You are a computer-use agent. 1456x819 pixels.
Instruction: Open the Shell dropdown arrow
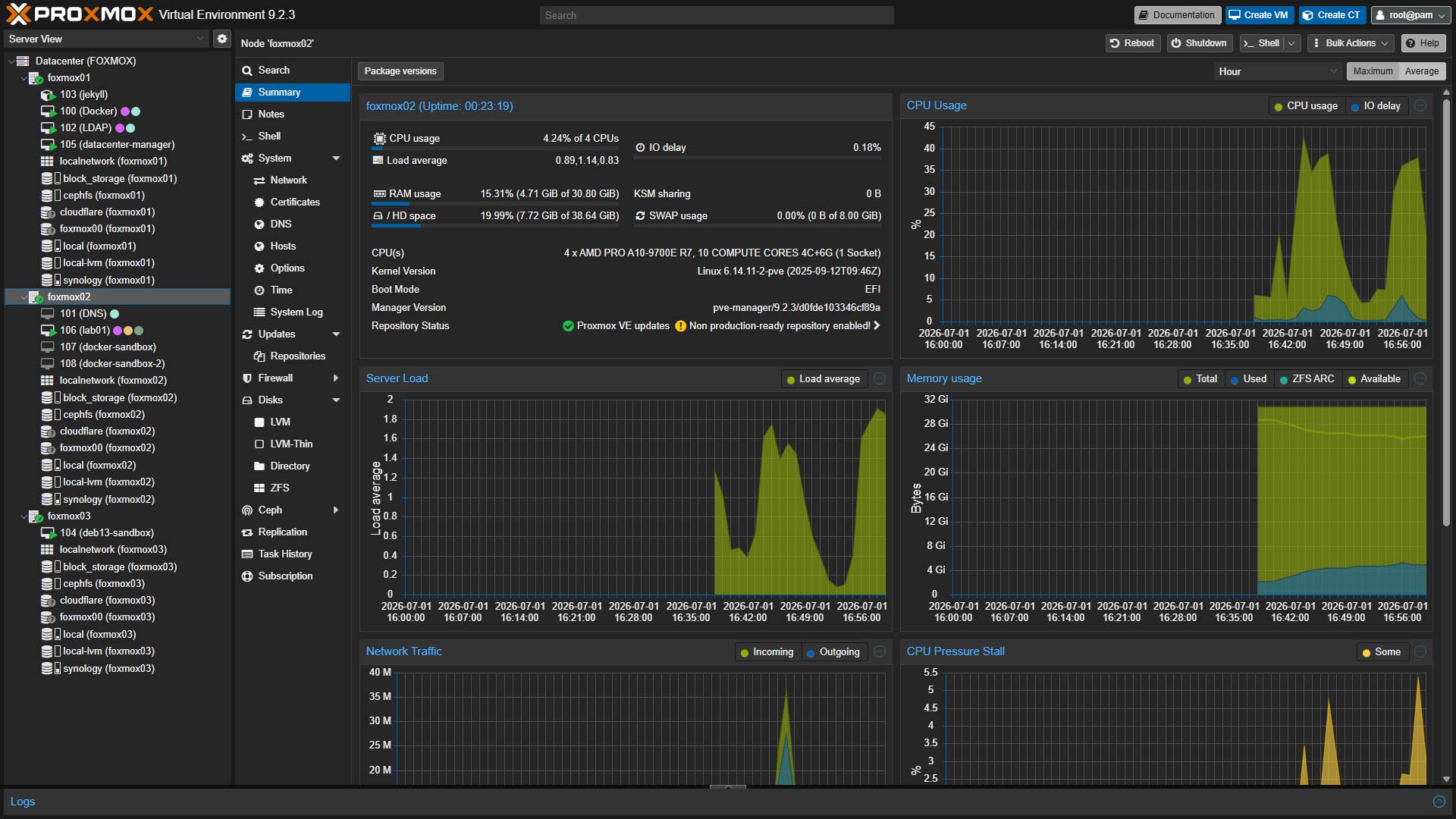1291,43
